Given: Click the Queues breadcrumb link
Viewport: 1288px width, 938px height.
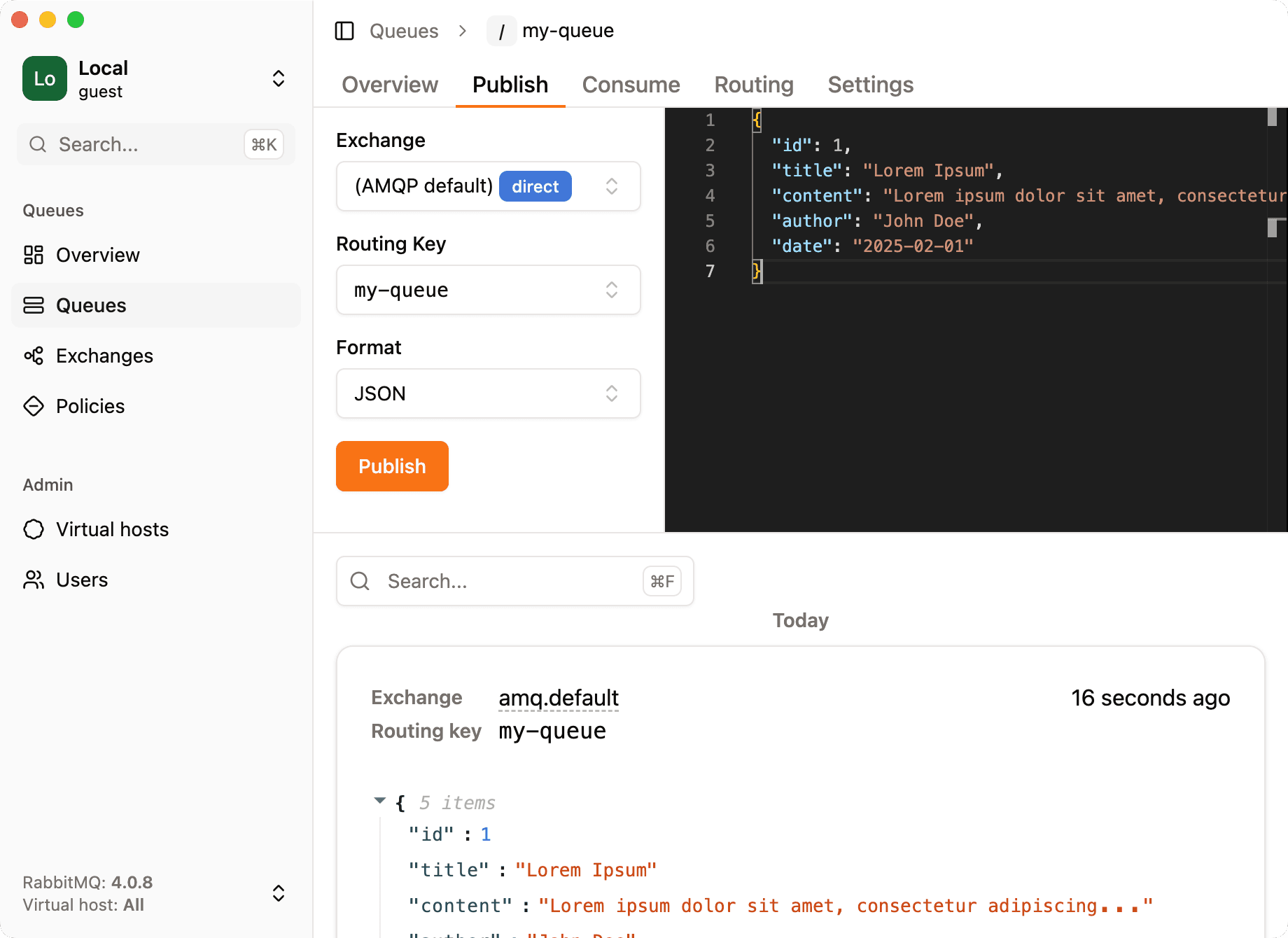Looking at the screenshot, I should (403, 31).
